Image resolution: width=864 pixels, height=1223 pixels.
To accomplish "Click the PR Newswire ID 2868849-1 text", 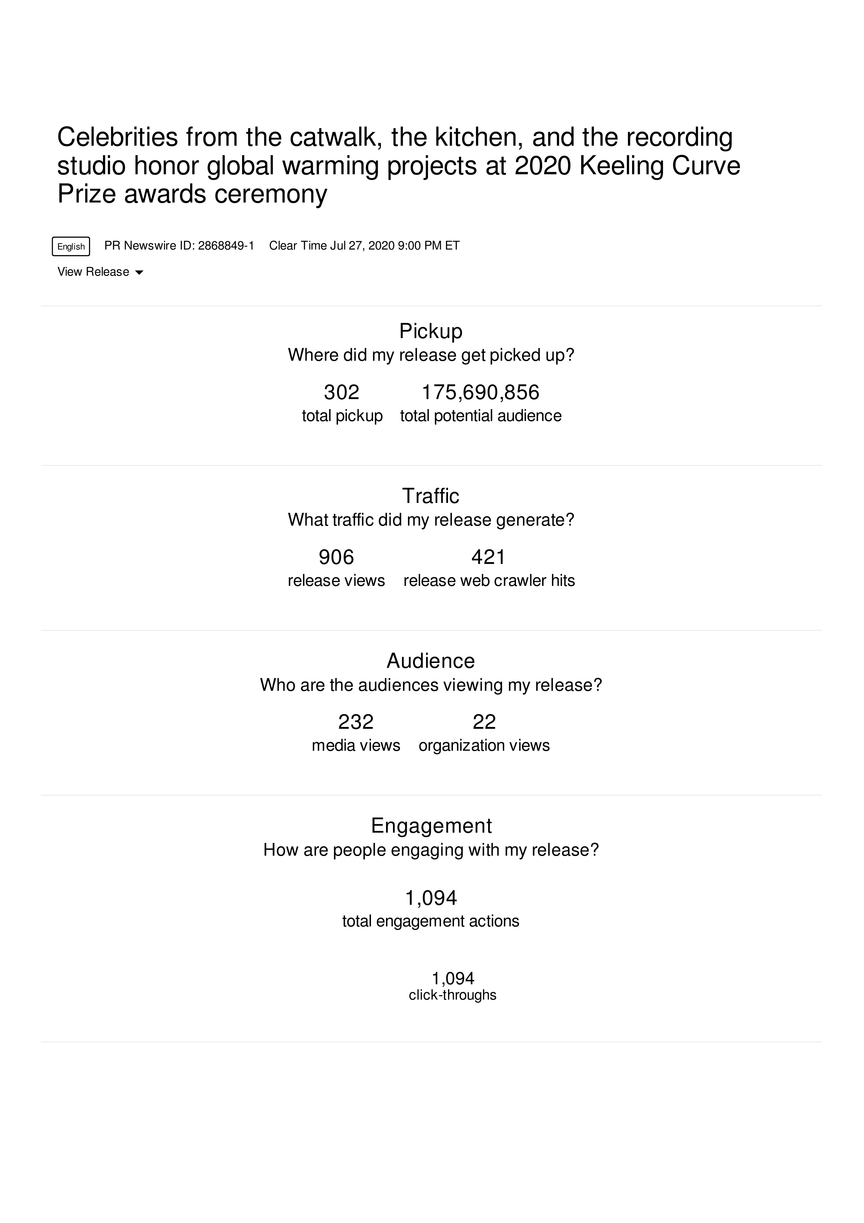I will 179,246.
